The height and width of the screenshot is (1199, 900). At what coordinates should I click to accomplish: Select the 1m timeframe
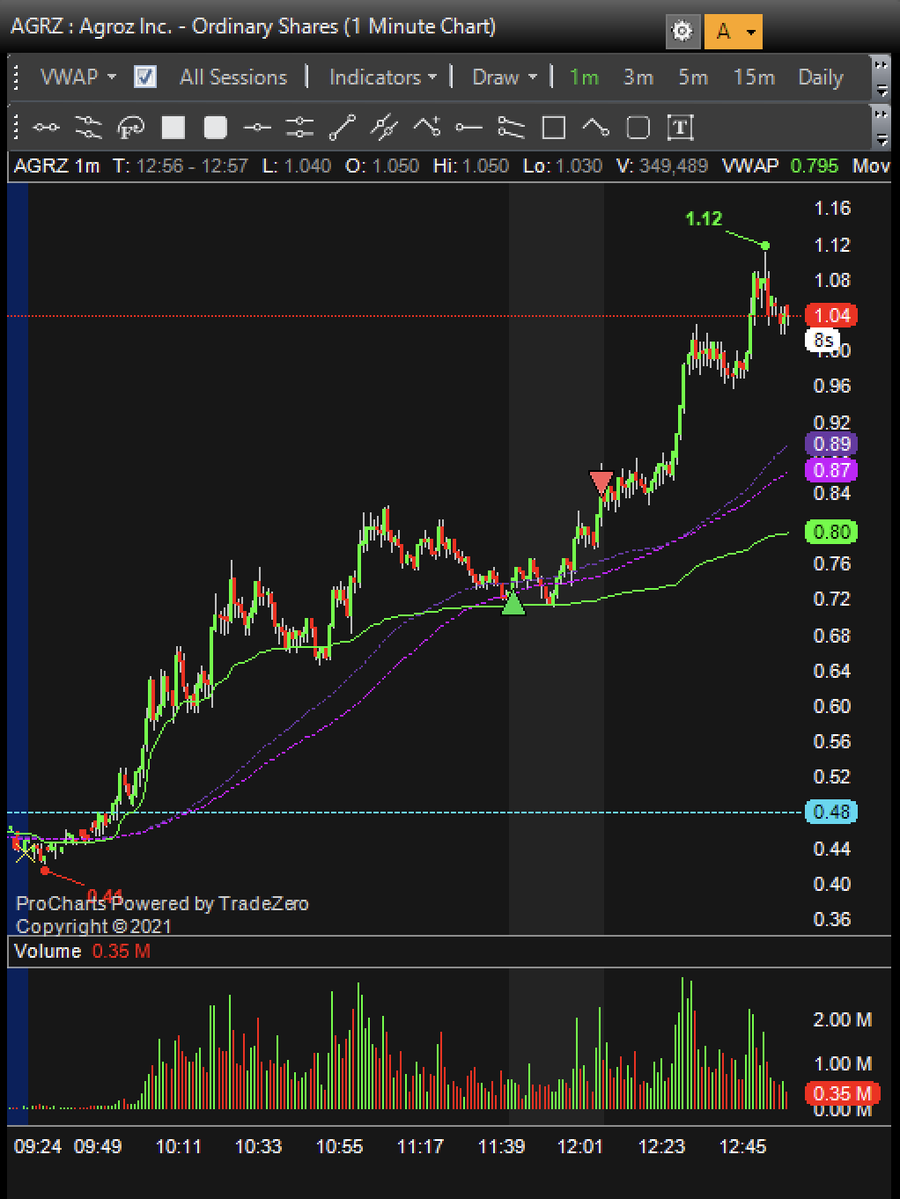[584, 77]
